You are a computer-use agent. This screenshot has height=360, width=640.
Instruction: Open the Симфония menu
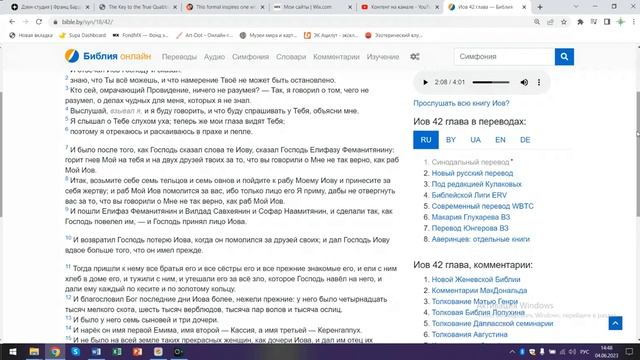click(x=250, y=57)
